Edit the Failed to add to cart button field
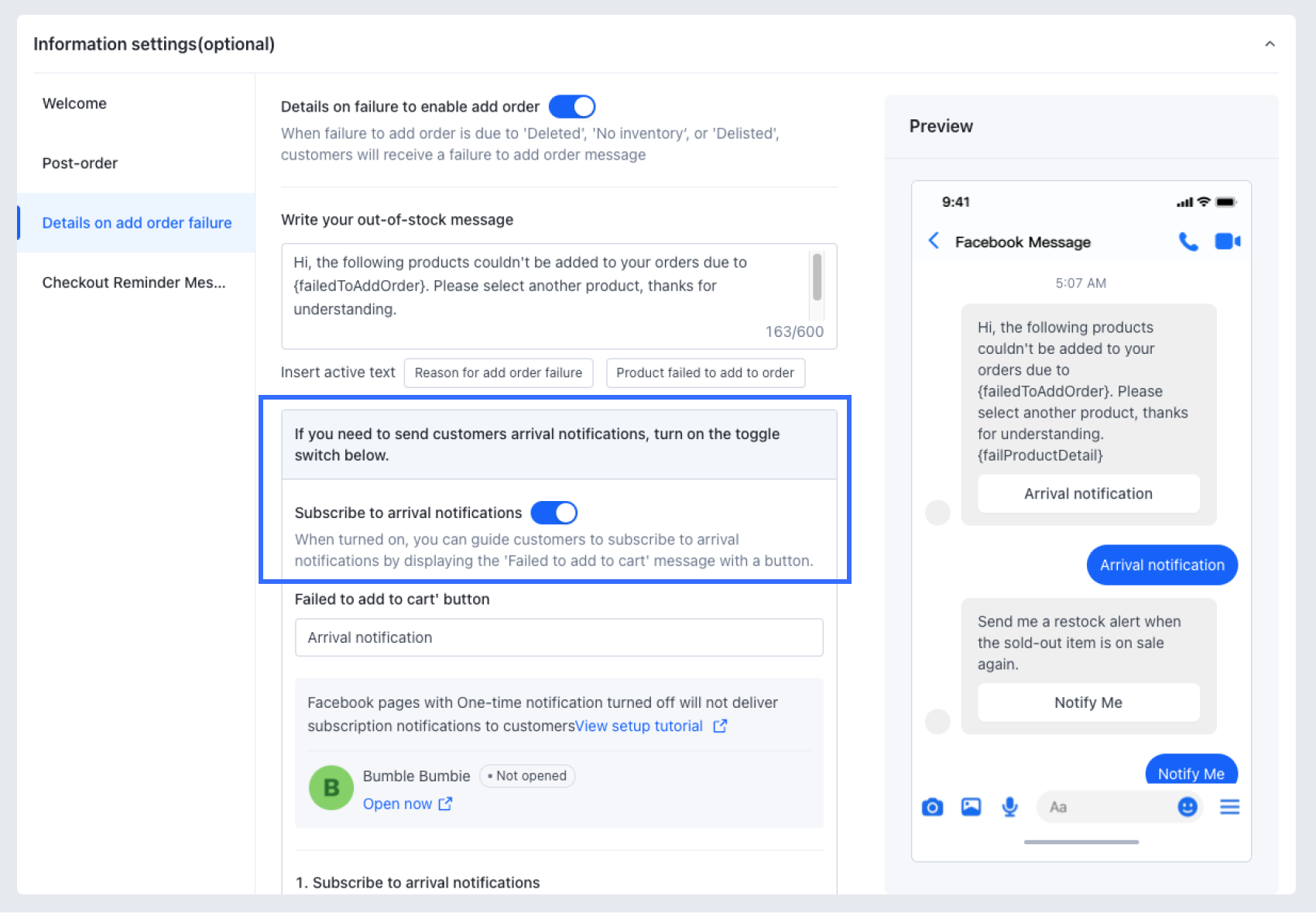The width and height of the screenshot is (1316, 913). coord(559,637)
